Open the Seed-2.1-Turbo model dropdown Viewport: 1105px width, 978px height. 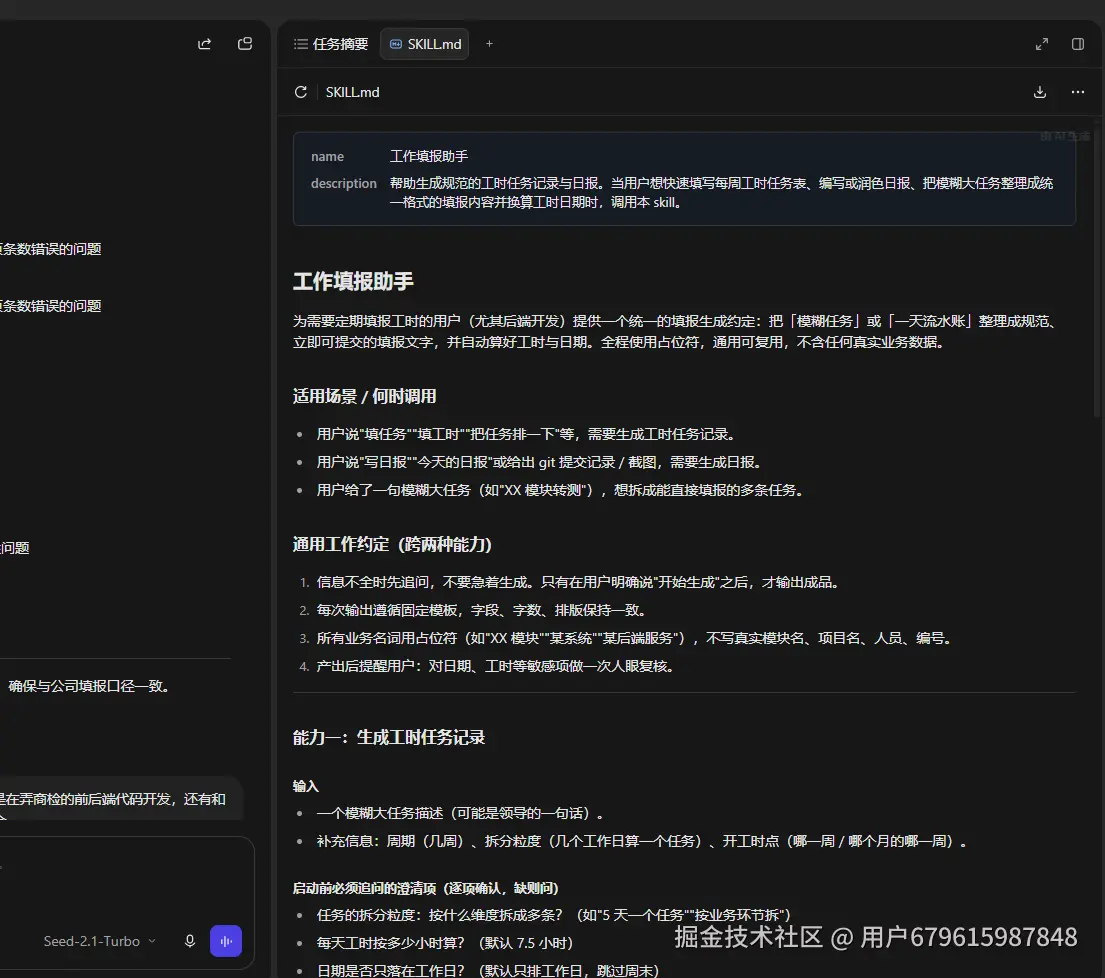[99, 941]
